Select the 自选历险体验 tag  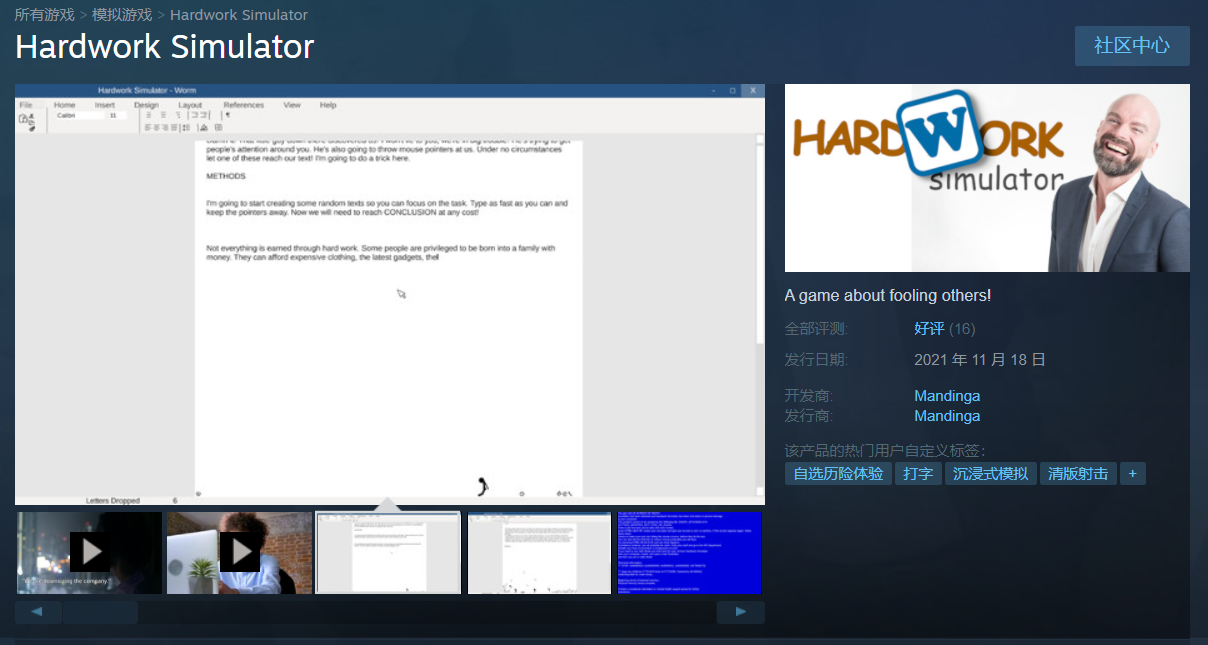click(838, 474)
